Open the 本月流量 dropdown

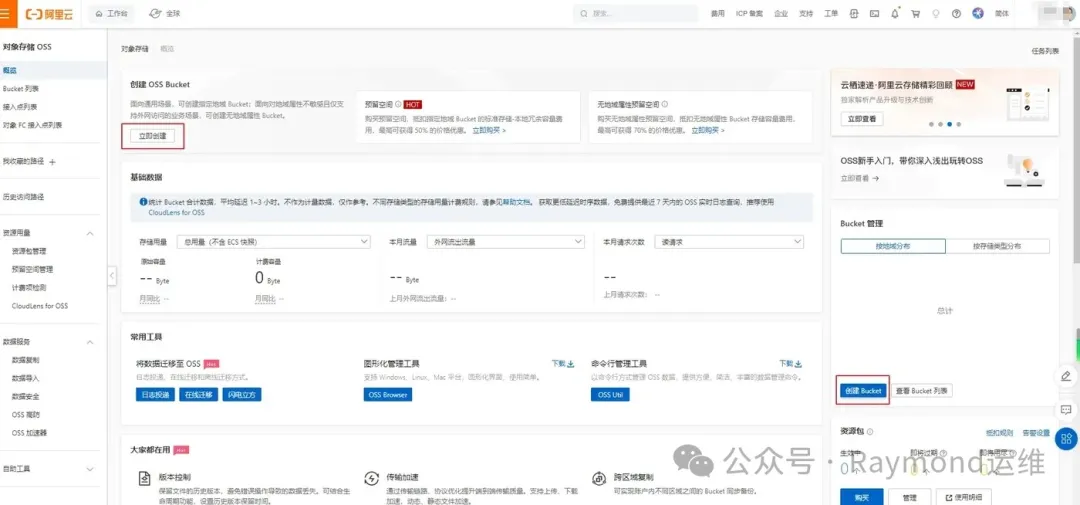(506, 242)
